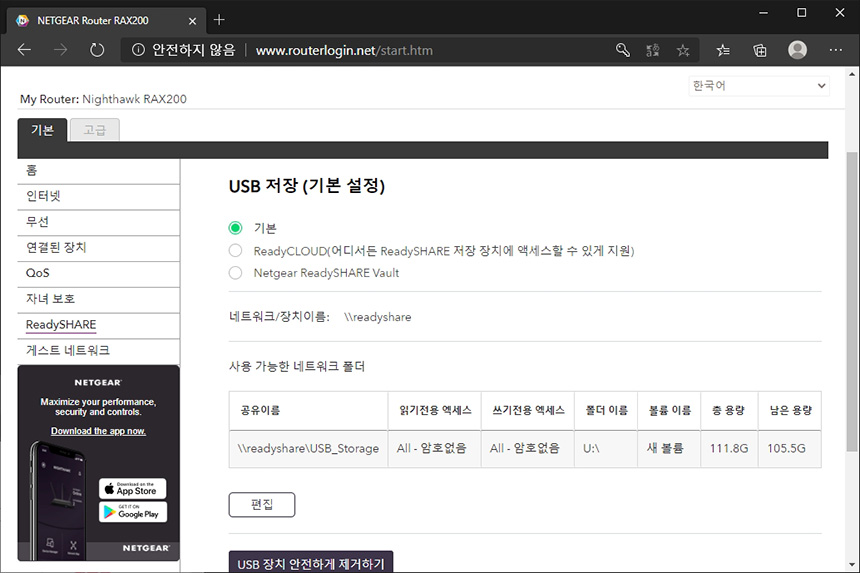Close the NETGEAR Router RAX200 tab
Viewport: 860px width, 573px height.
pos(193,21)
